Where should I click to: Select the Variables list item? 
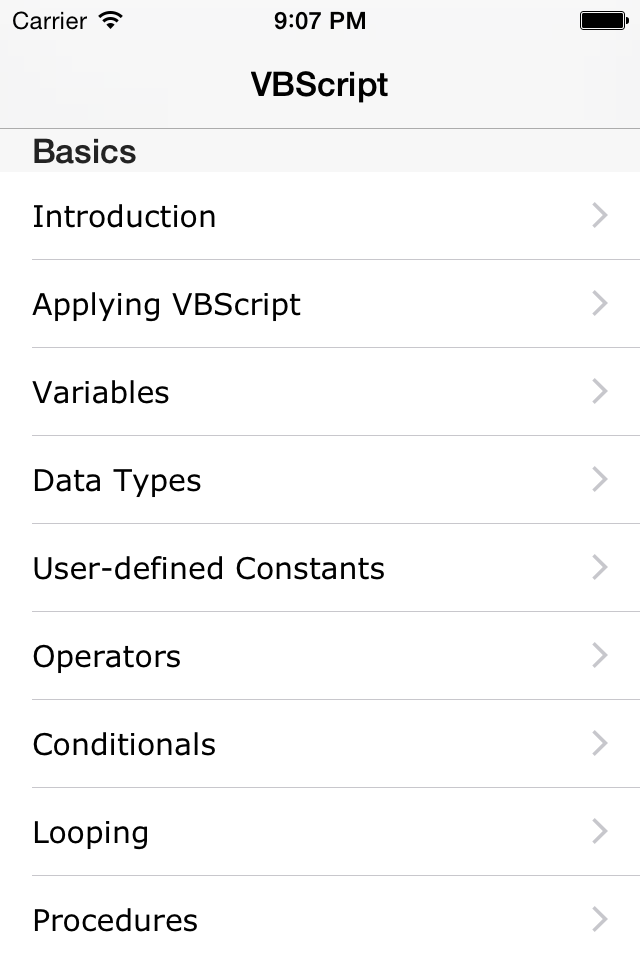pyautogui.click(x=100, y=392)
